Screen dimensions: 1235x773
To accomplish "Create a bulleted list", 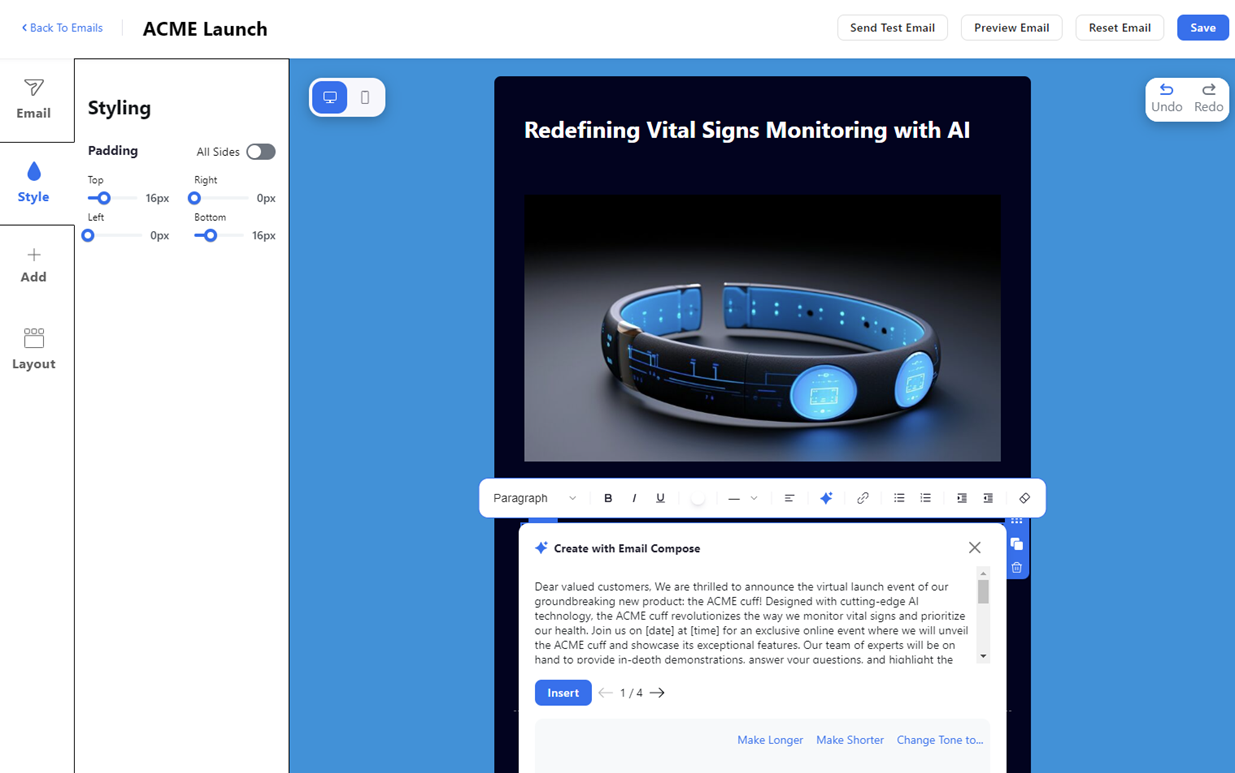I will [x=899, y=498].
